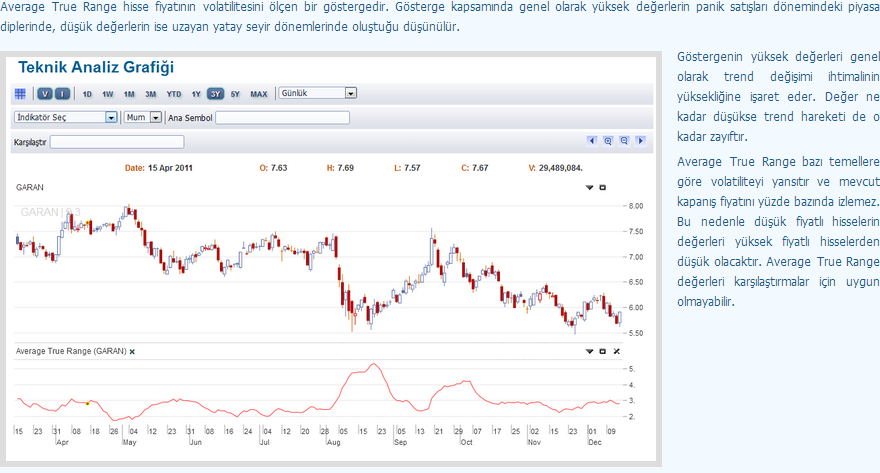
Task: Click the date value 15 Apr 2011
Action: [x=170, y=168]
